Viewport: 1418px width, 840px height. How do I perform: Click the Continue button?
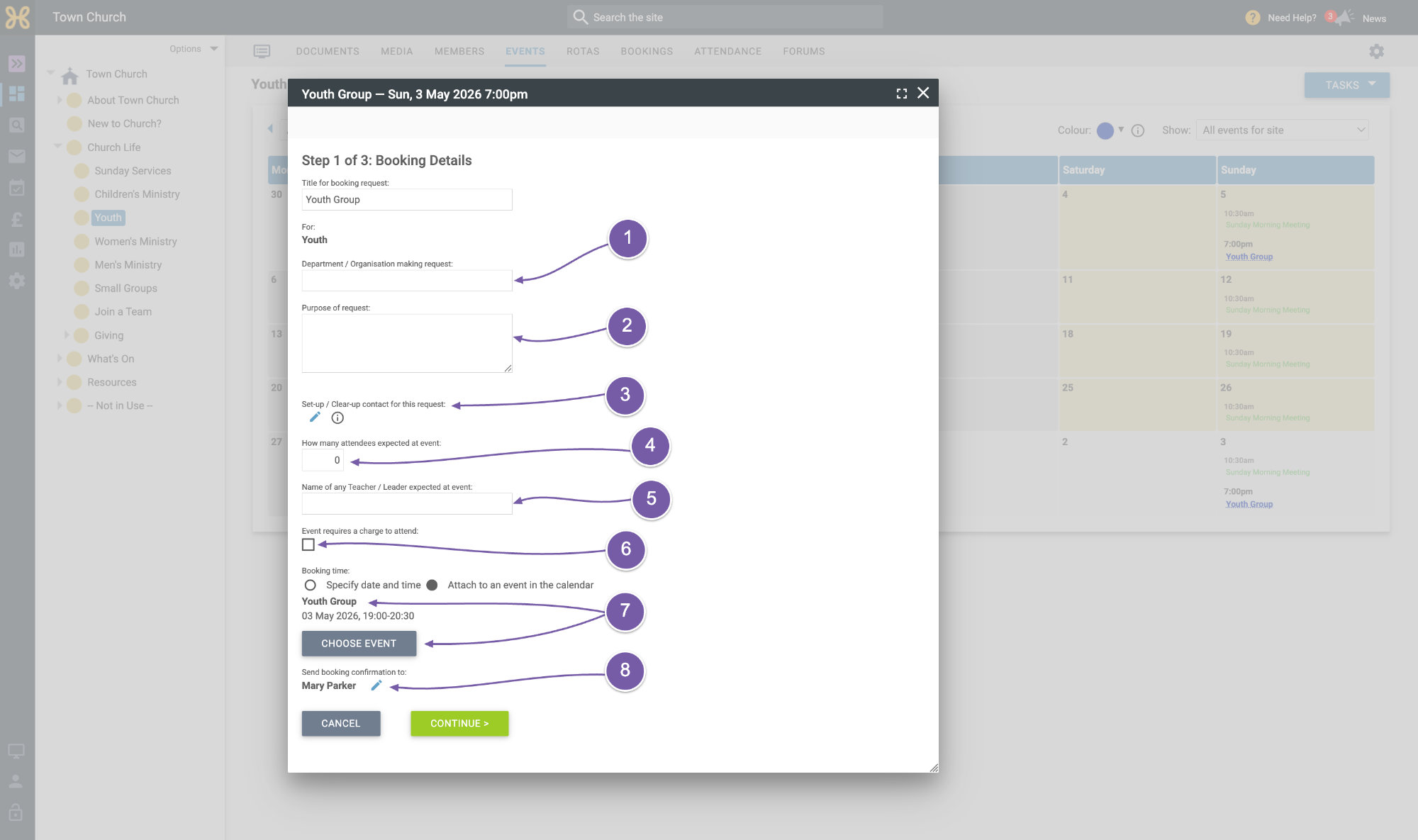click(x=459, y=724)
